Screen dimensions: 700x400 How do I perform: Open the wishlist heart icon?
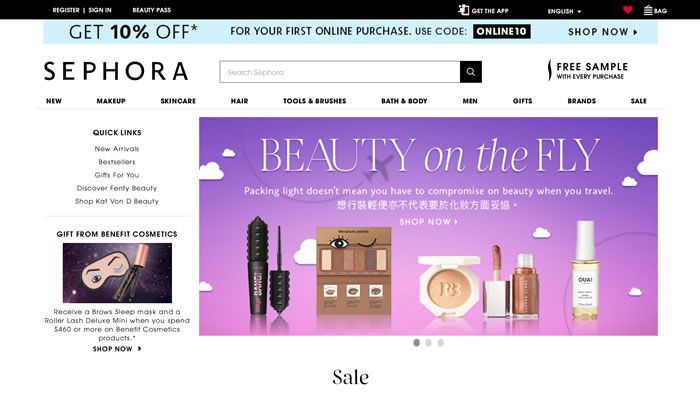tap(628, 9)
